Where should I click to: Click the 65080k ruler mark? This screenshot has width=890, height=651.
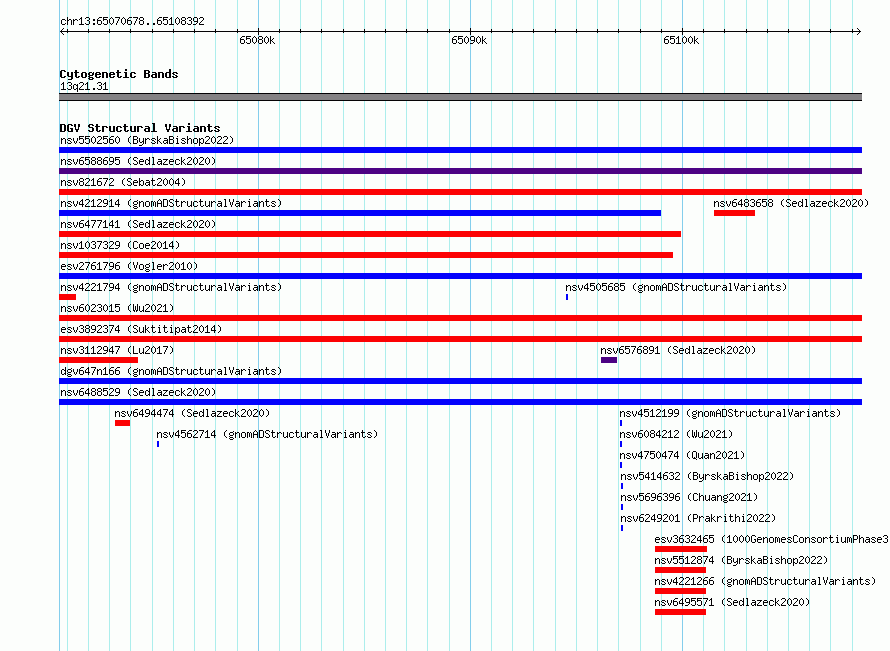[x=257, y=40]
